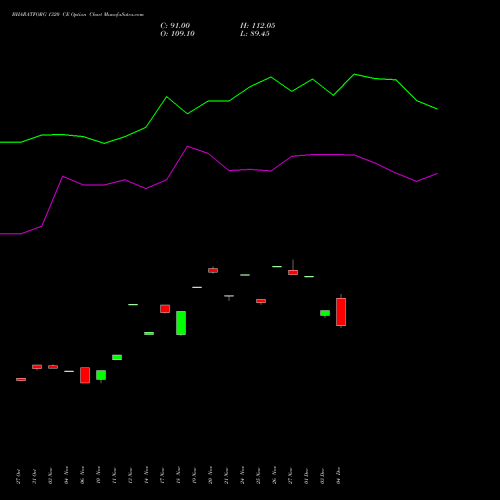Click the 20 Nov date label

(x=210, y=475)
